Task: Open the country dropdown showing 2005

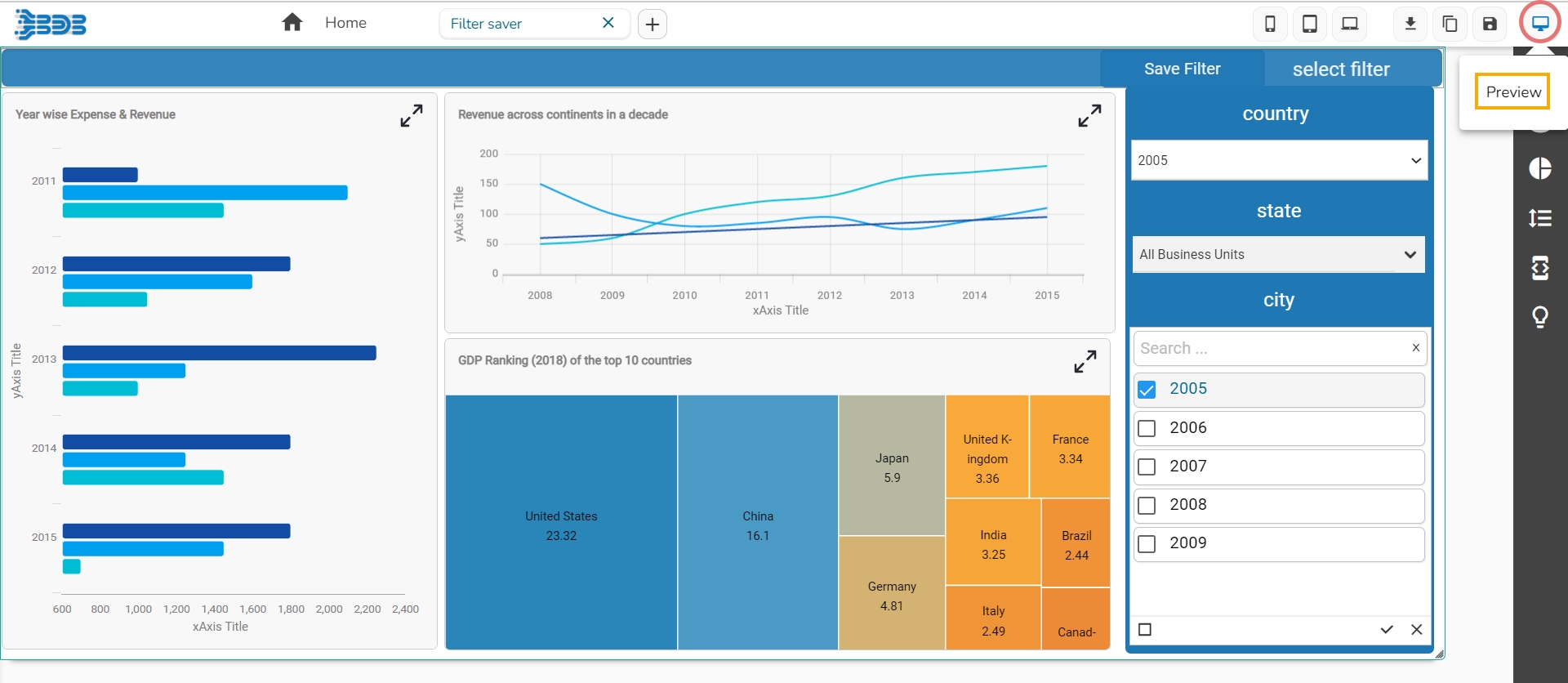Action: point(1279,160)
